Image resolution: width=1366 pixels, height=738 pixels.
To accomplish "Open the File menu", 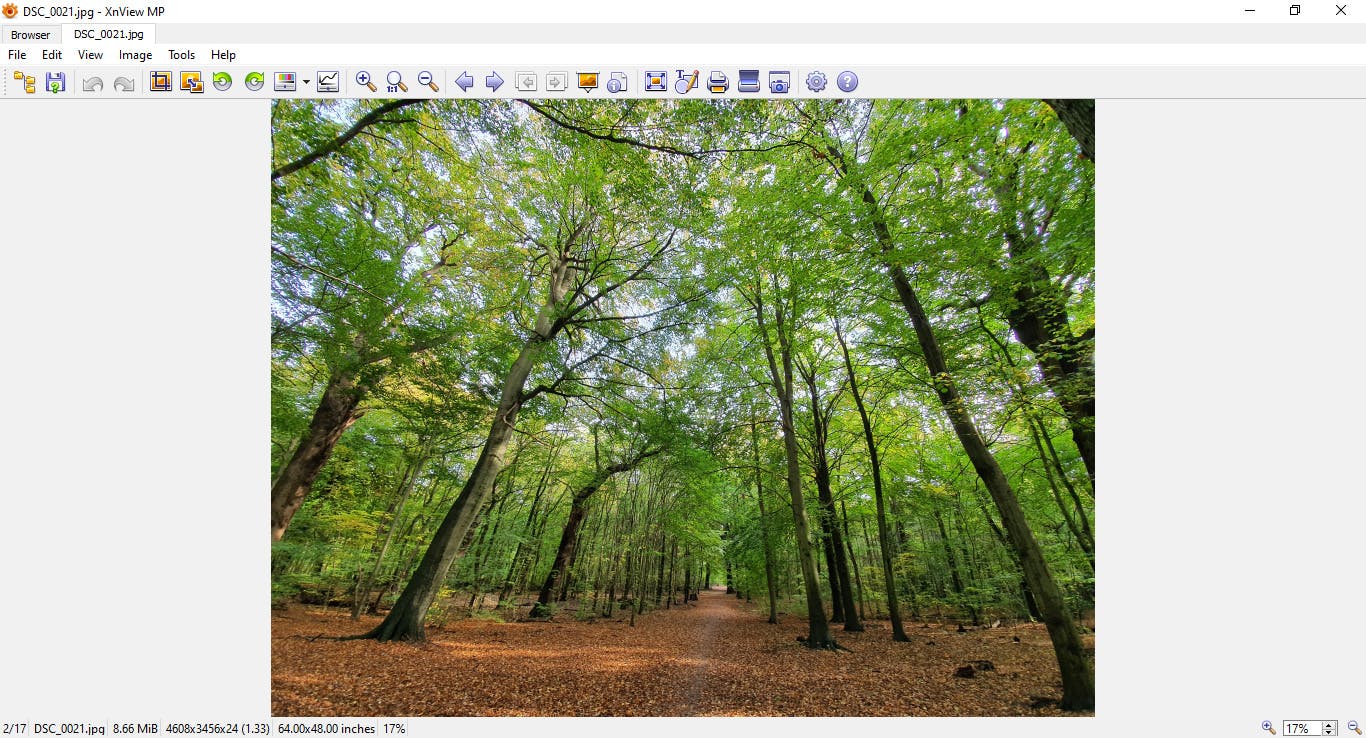I will 17,55.
